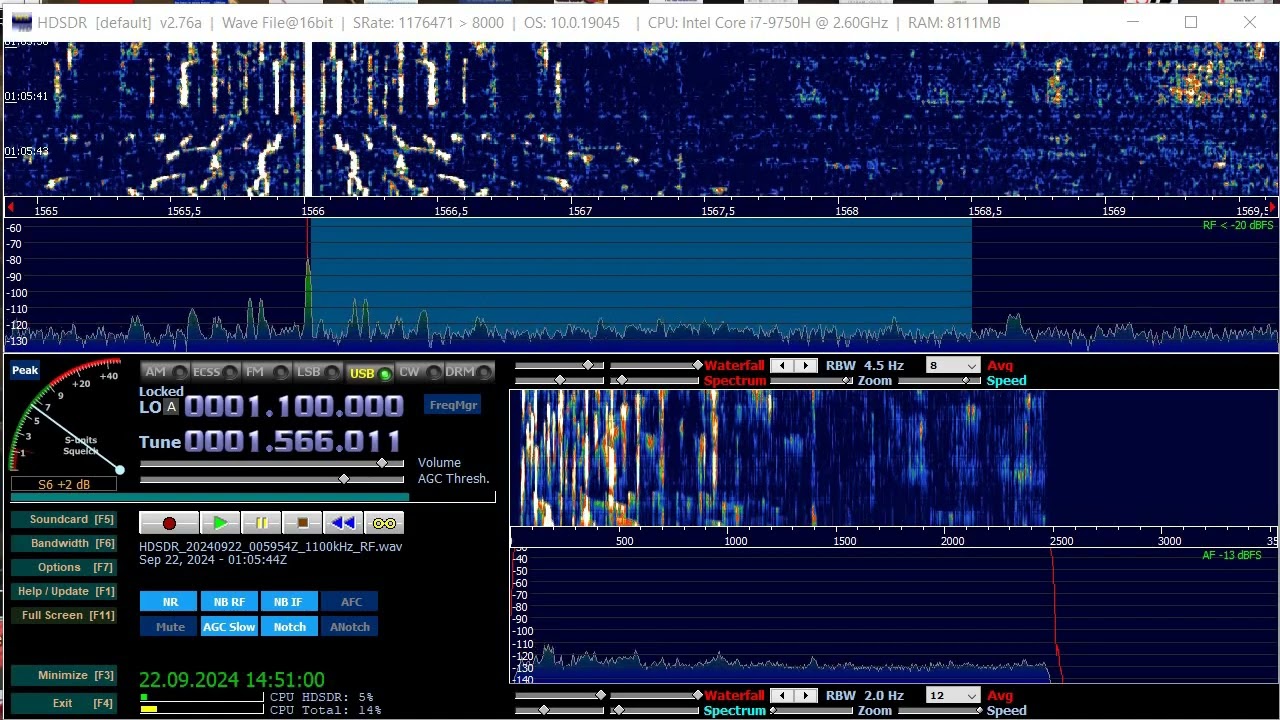Enable the ANotch auto notch button
1280x720 pixels.
350,627
